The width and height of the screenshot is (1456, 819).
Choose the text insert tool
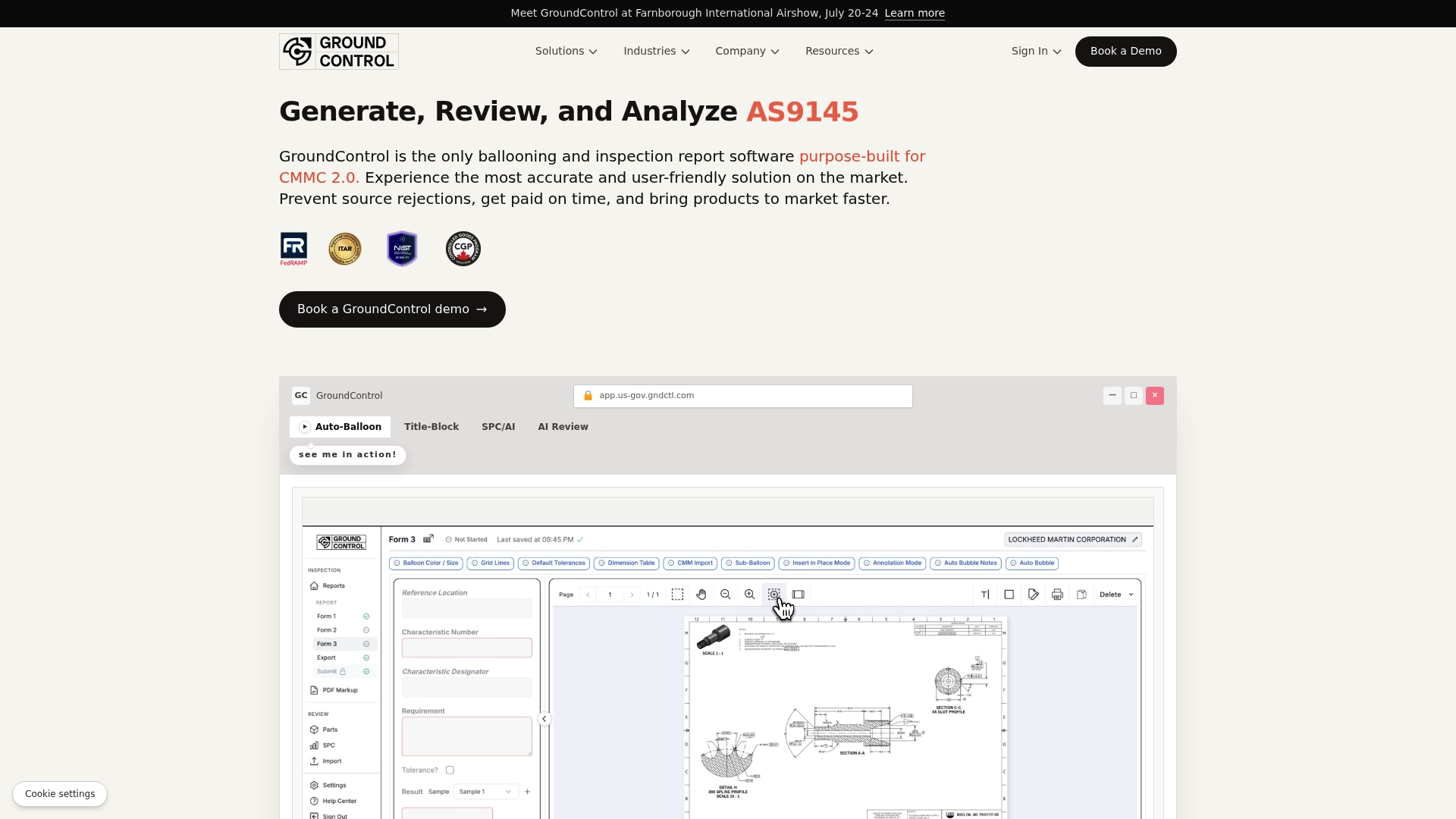point(985,595)
